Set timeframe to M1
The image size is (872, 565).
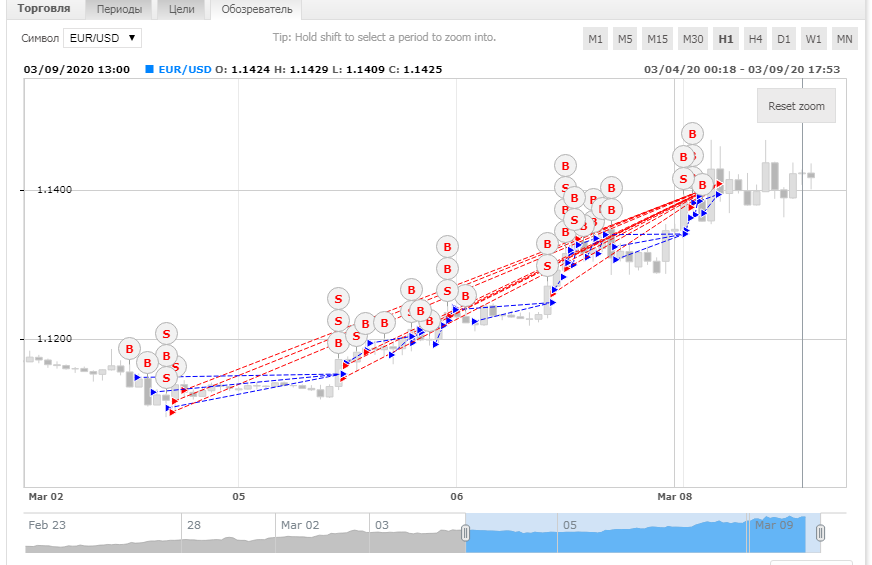point(595,39)
